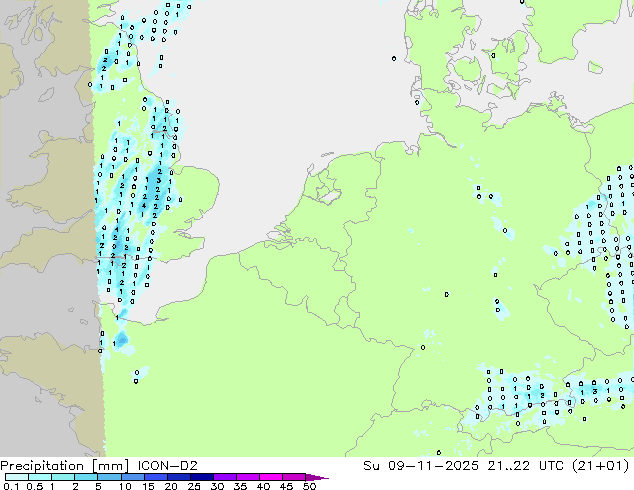Screen dimensions: 634x490
Task: Click the 'ICON-D2' model label
Action: coord(167,466)
